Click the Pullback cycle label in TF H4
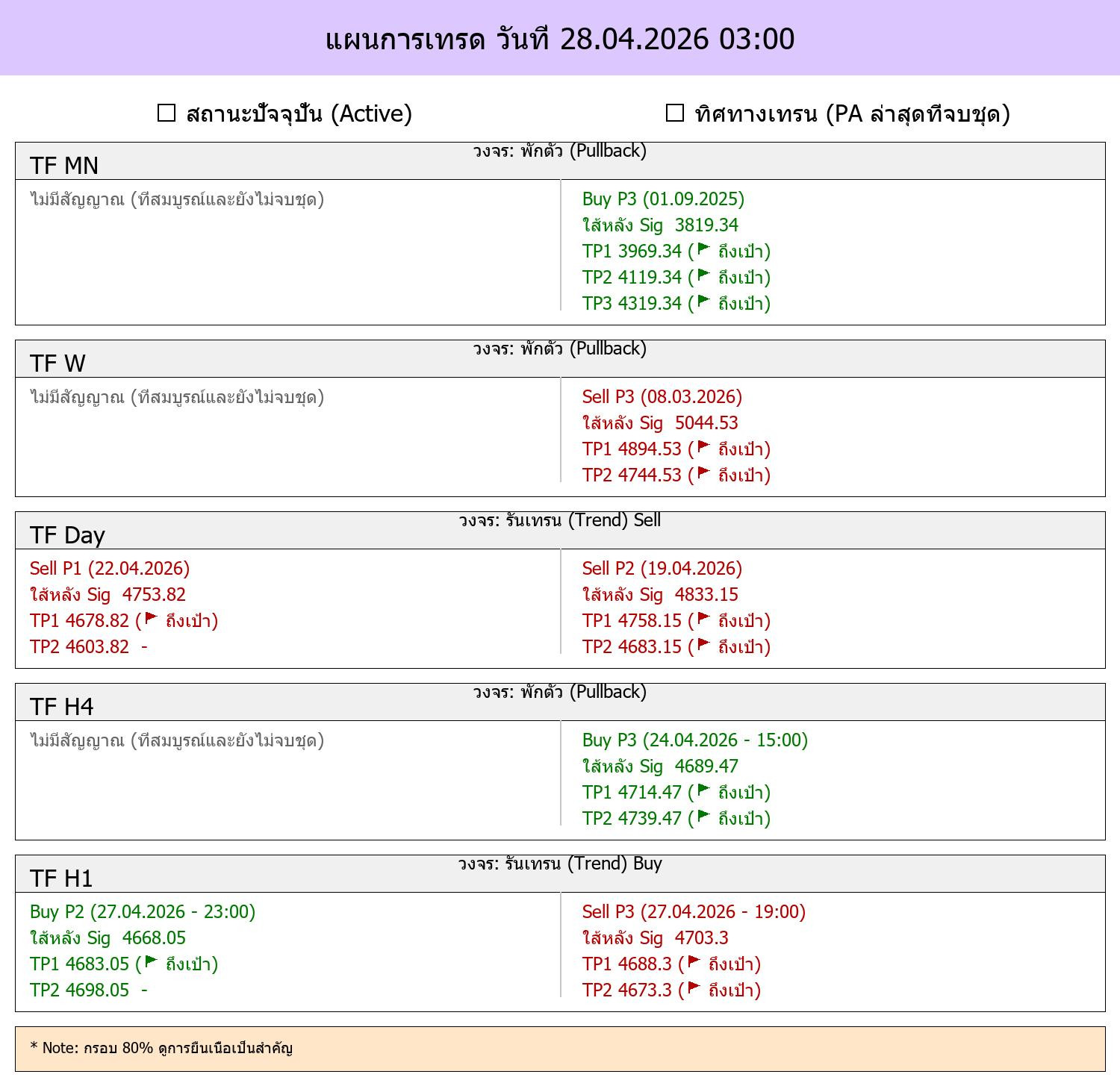1120x1086 pixels. coord(560,692)
